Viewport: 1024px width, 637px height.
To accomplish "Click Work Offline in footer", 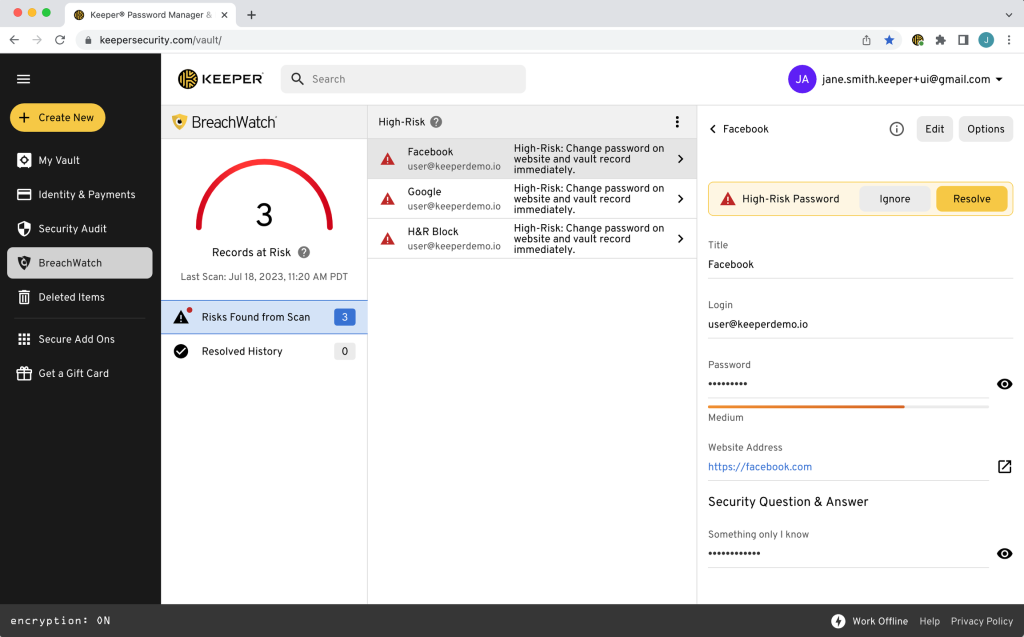I will (879, 621).
